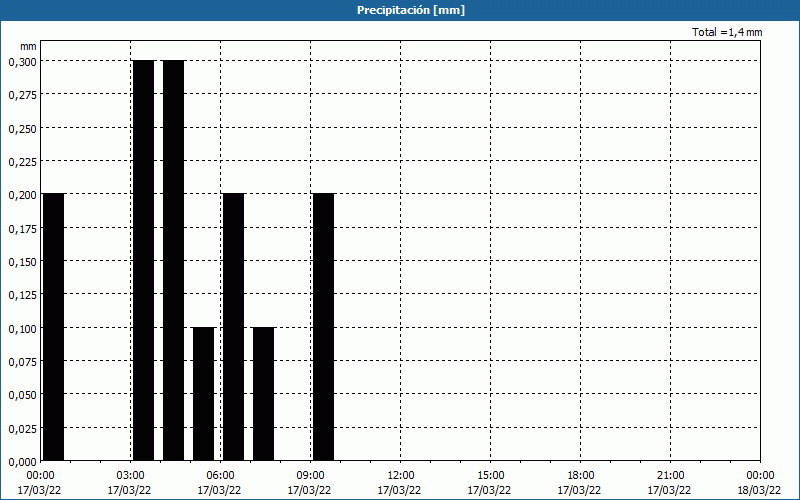Select the 0,200 mm bar starting at 06:00

[x=234, y=327]
